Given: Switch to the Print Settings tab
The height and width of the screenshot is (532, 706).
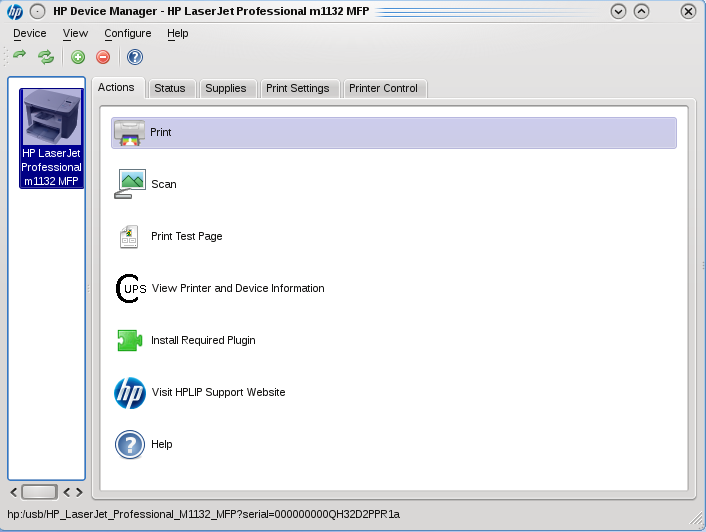Looking at the screenshot, I should pos(298,88).
